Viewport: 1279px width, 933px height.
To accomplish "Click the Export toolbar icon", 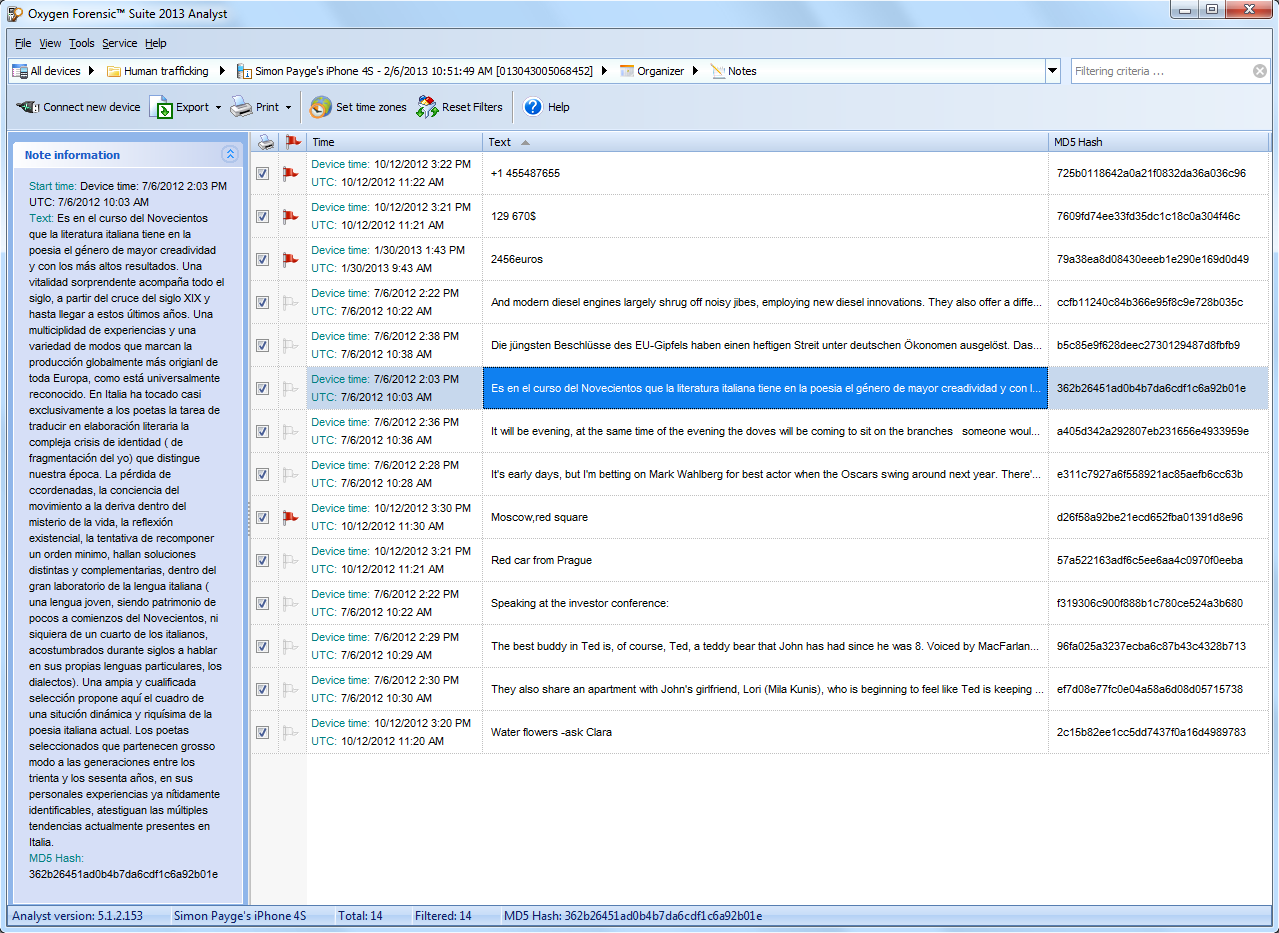I will pos(161,107).
